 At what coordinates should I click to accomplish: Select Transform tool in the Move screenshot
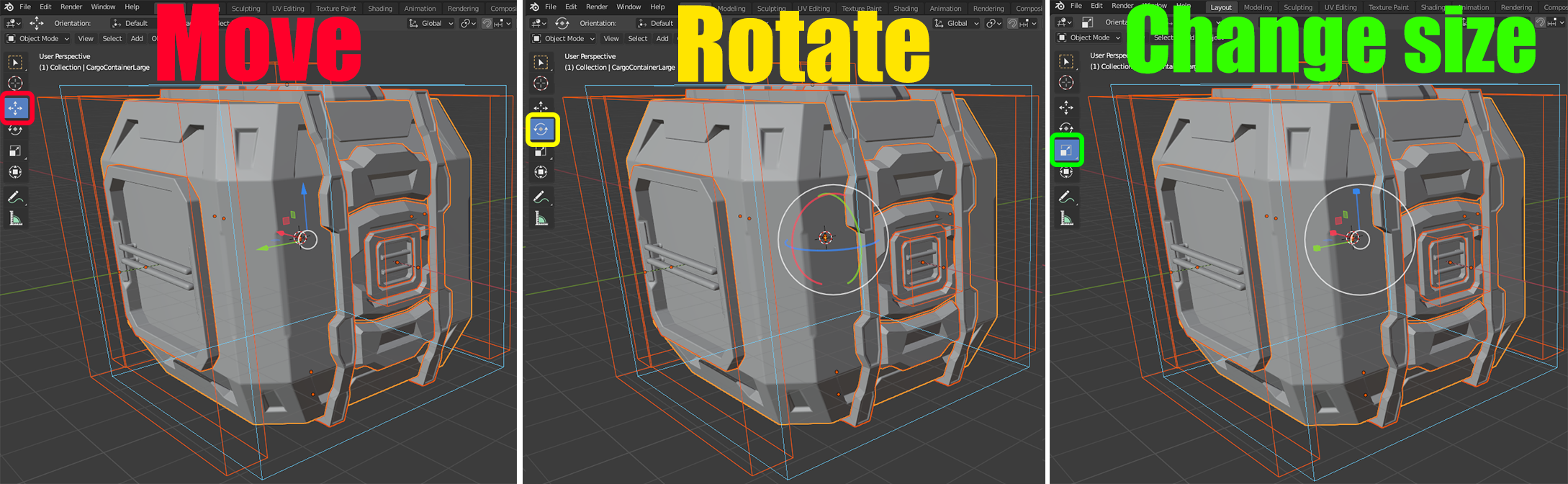pos(16,172)
